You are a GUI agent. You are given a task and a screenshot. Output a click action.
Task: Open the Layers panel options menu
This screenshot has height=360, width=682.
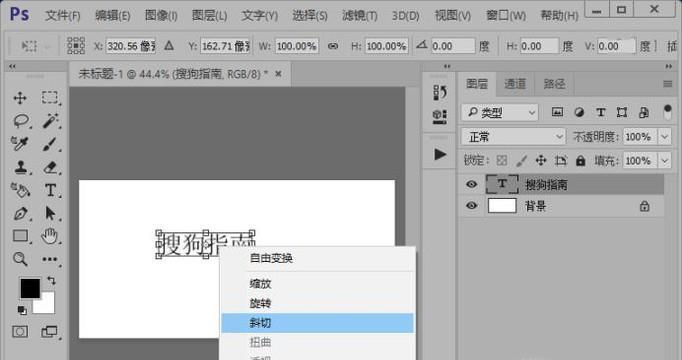[668, 84]
